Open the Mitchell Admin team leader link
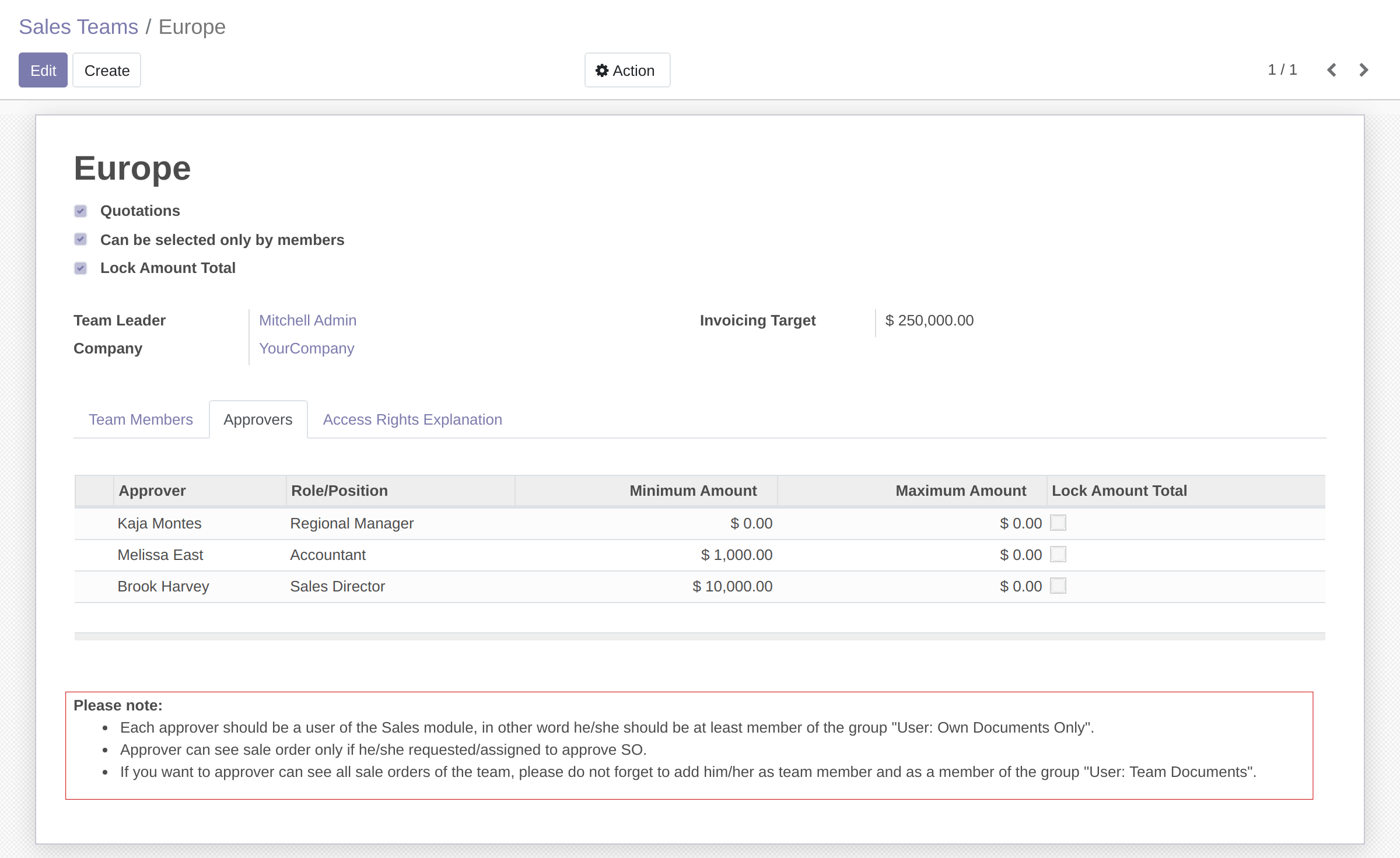 pyautogui.click(x=307, y=320)
